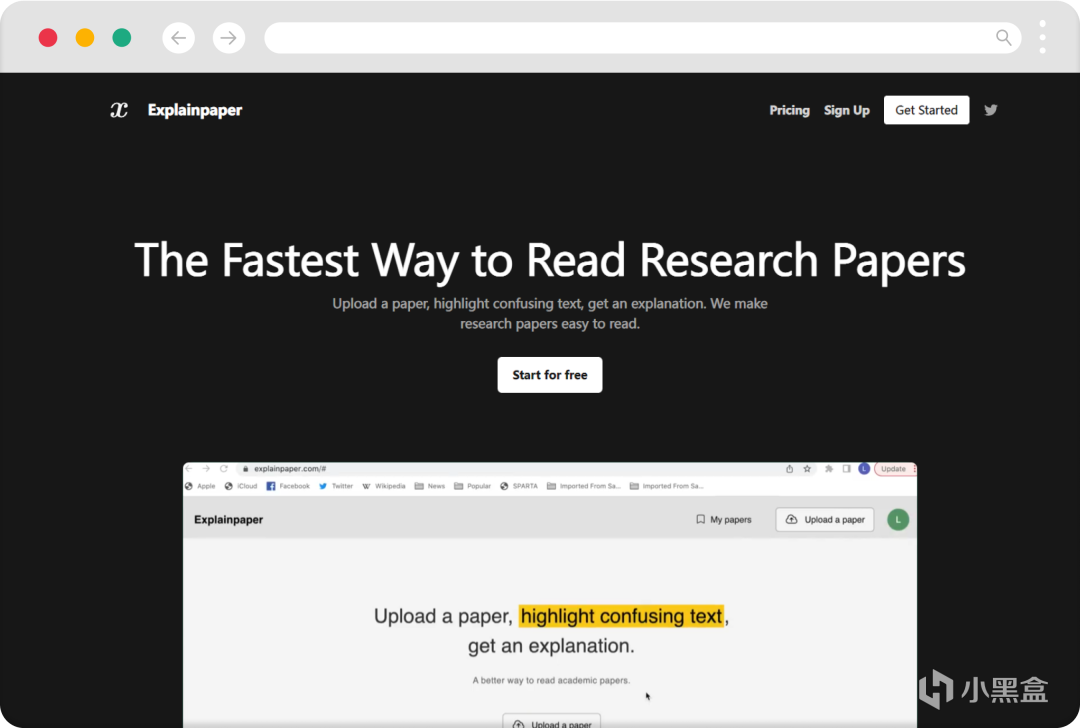The width and height of the screenshot is (1080, 728).
Task: Select 'A better way to read academic papers.'
Action: 551,680
